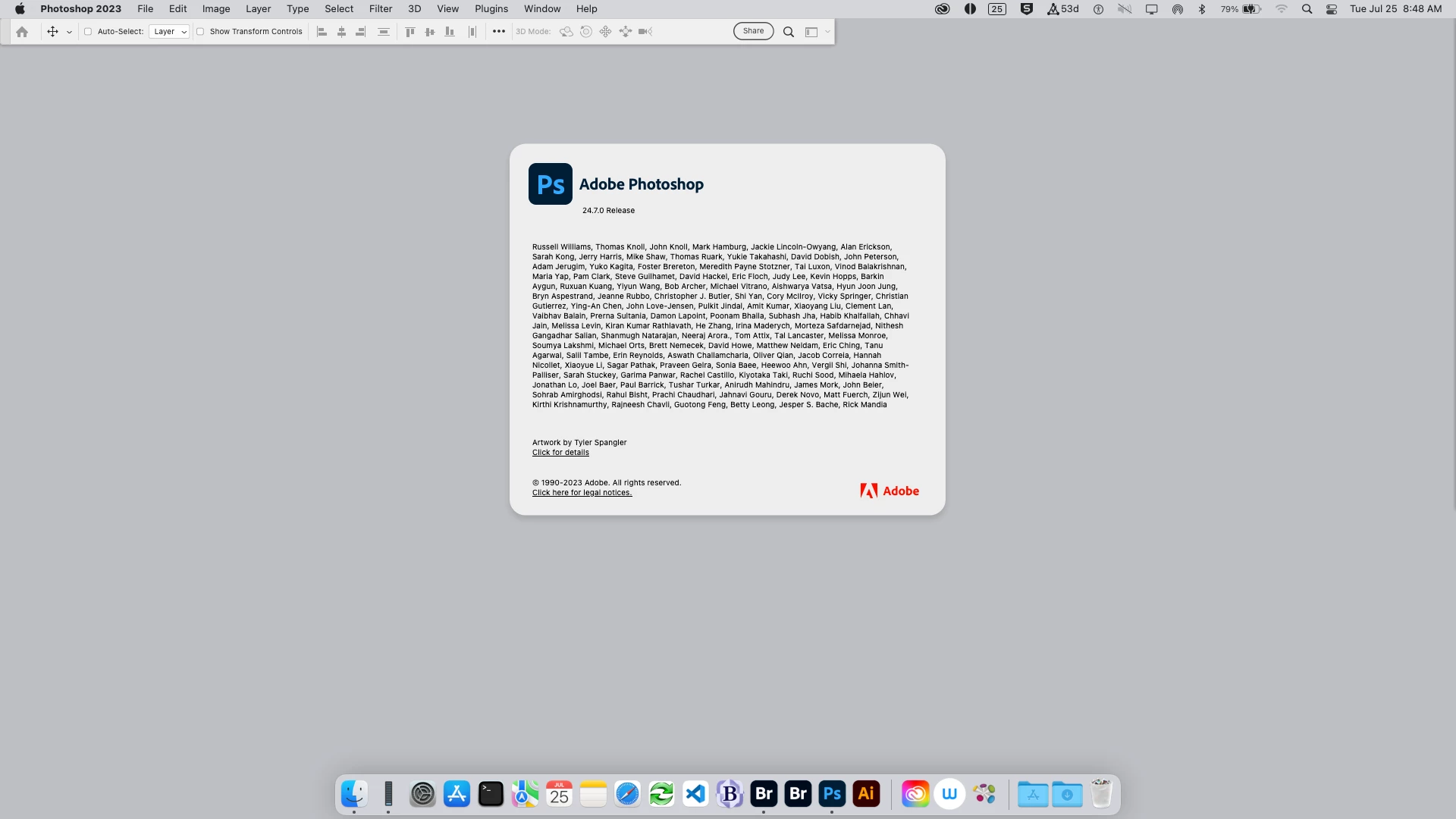Image resolution: width=1456 pixels, height=819 pixels.
Task: Open the three-dots align options
Action: pyautogui.click(x=498, y=32)
